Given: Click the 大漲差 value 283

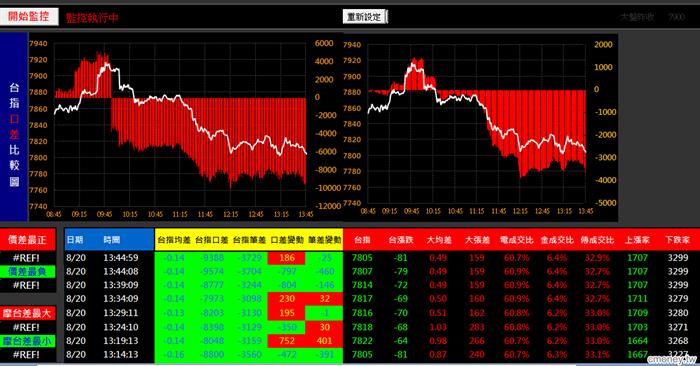Looking at the screenshot, I should [477, 327].
